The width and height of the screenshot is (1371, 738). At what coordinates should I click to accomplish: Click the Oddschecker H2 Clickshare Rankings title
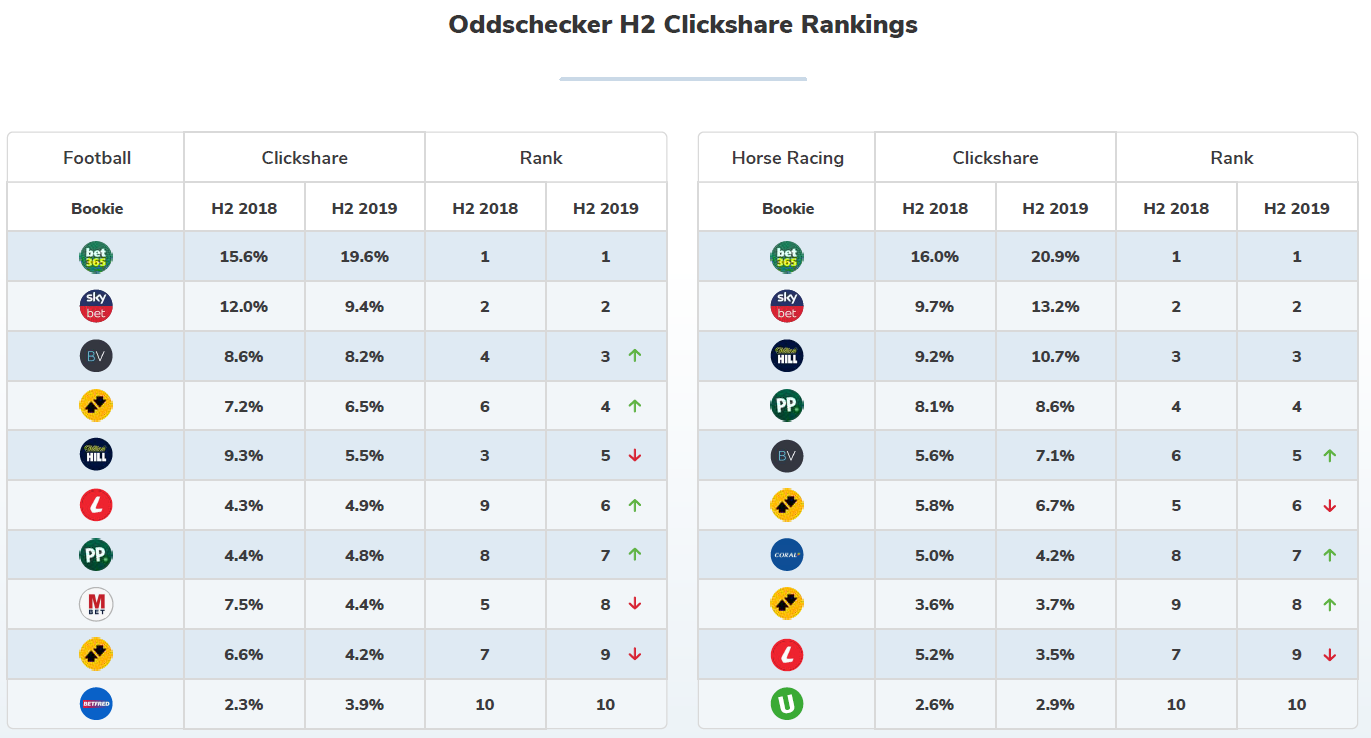[683, 25]
